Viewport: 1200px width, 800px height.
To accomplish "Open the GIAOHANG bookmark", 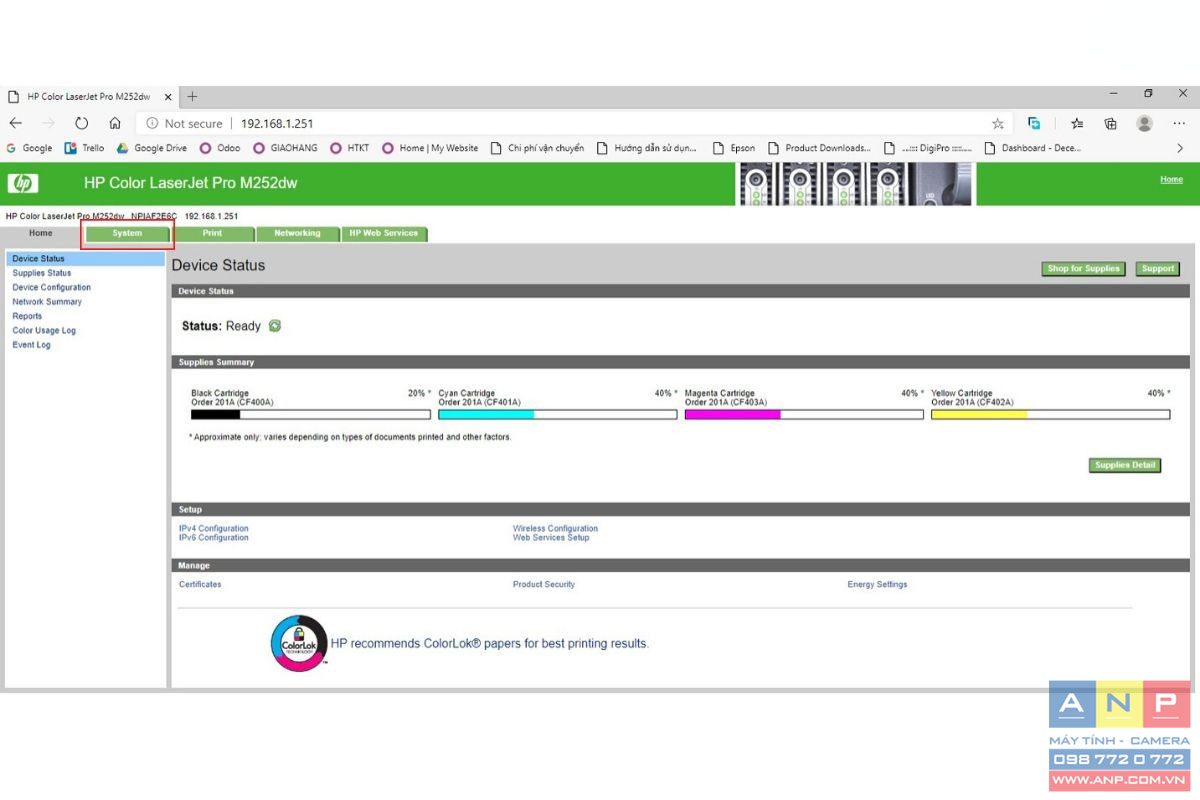I will (x=285, y=148).
